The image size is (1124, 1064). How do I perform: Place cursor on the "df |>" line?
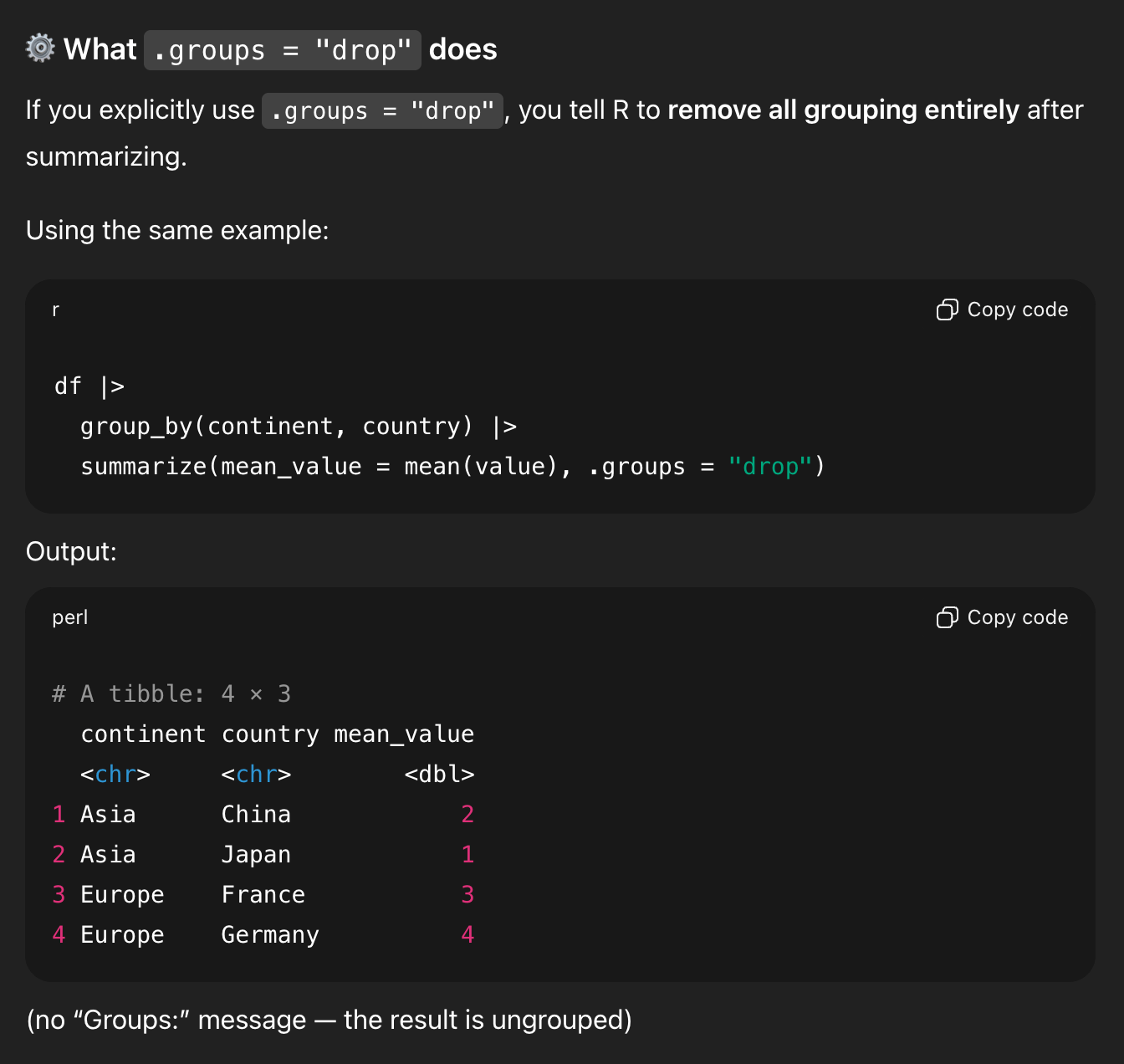point(89,386)
